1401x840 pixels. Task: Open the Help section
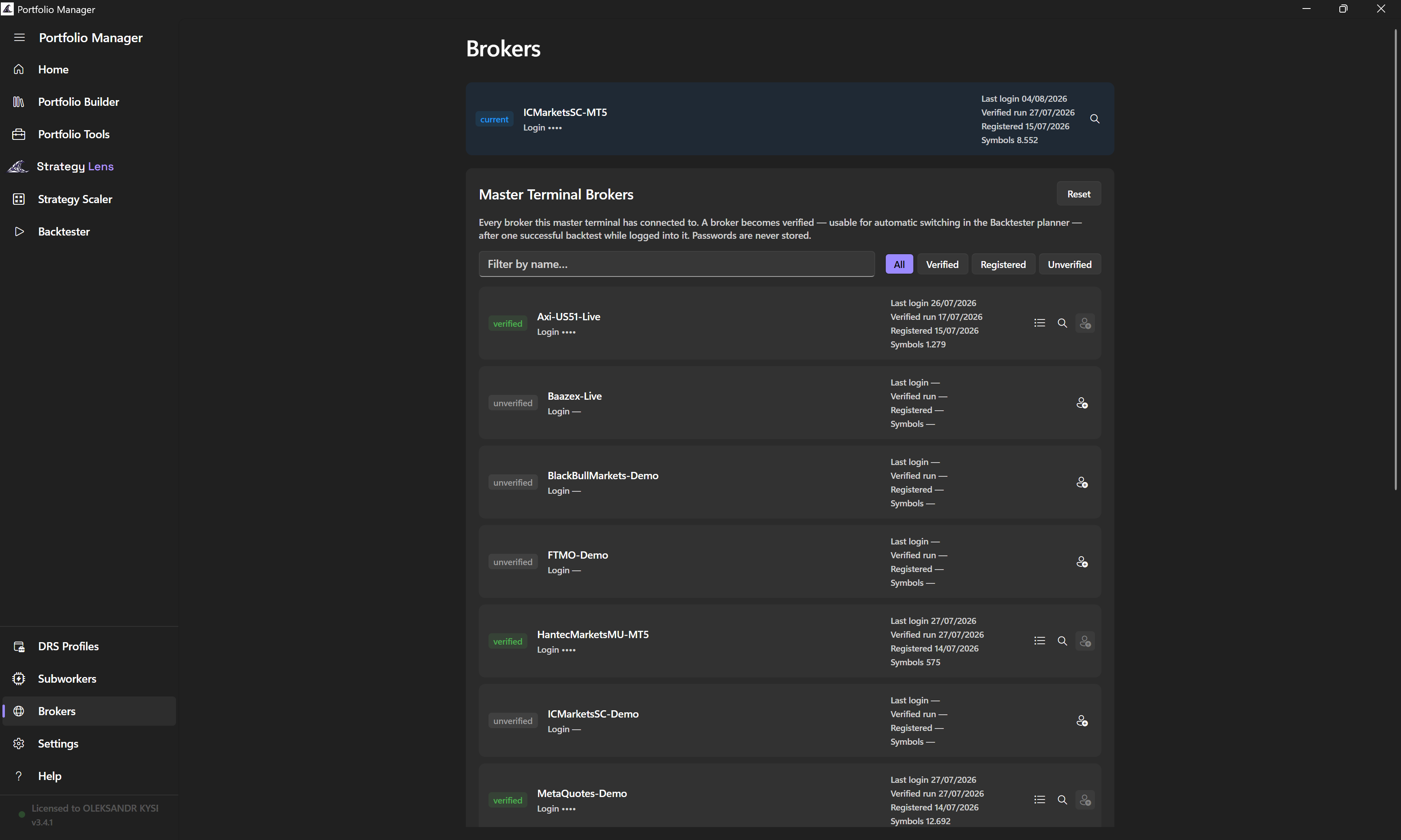(49, 776)
